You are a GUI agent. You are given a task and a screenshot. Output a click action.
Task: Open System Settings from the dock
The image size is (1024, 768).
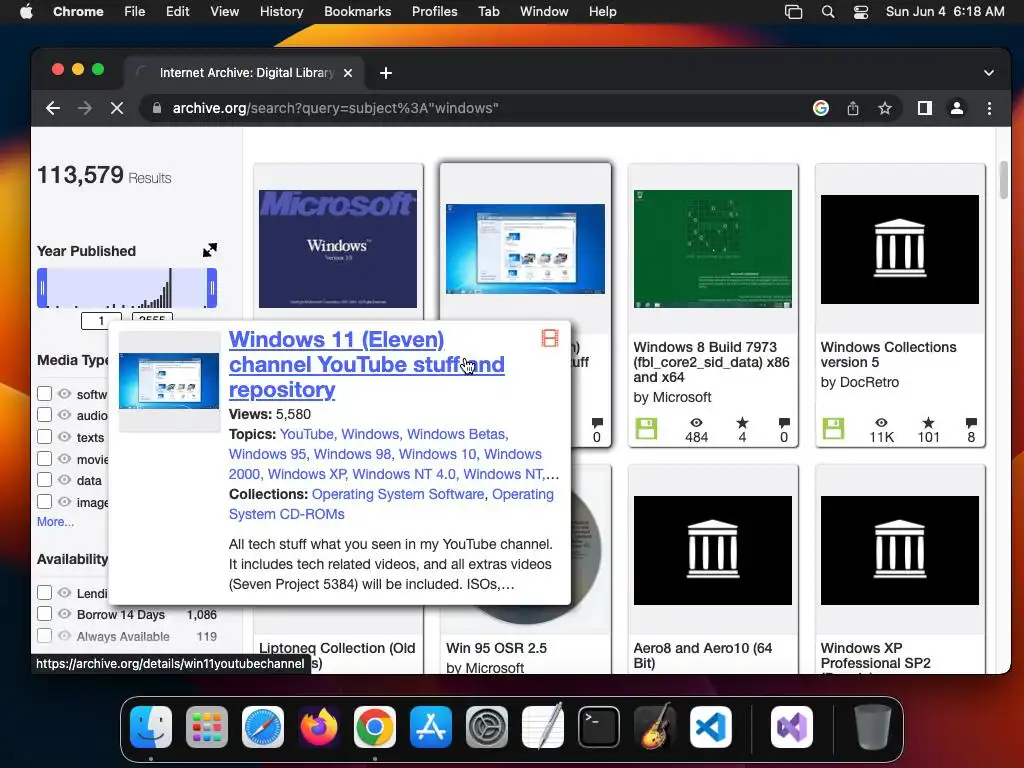click(x=487, y=727)
